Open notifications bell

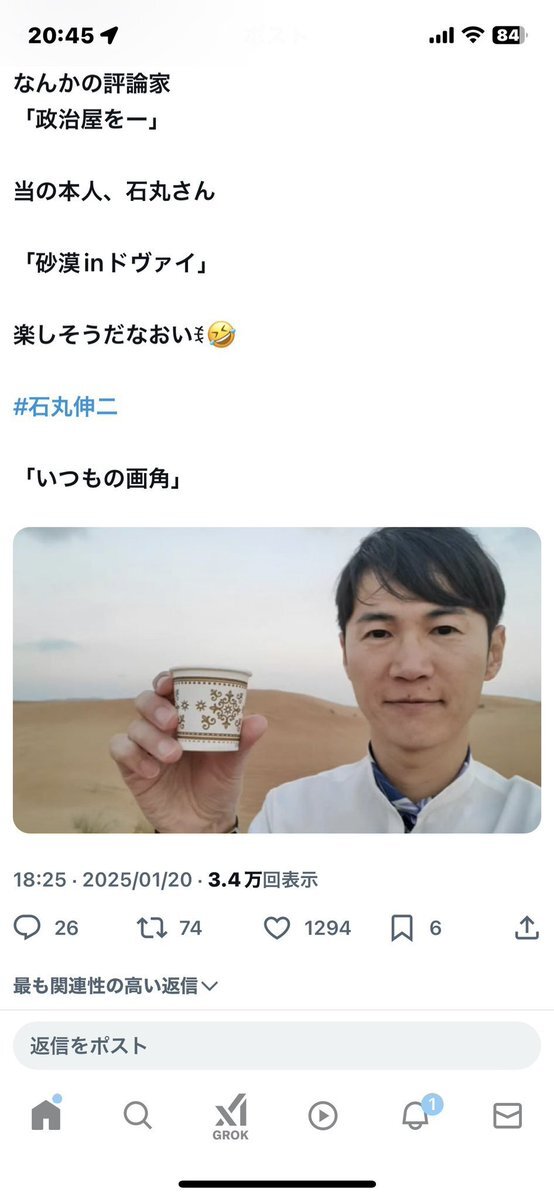(417, 1113)
